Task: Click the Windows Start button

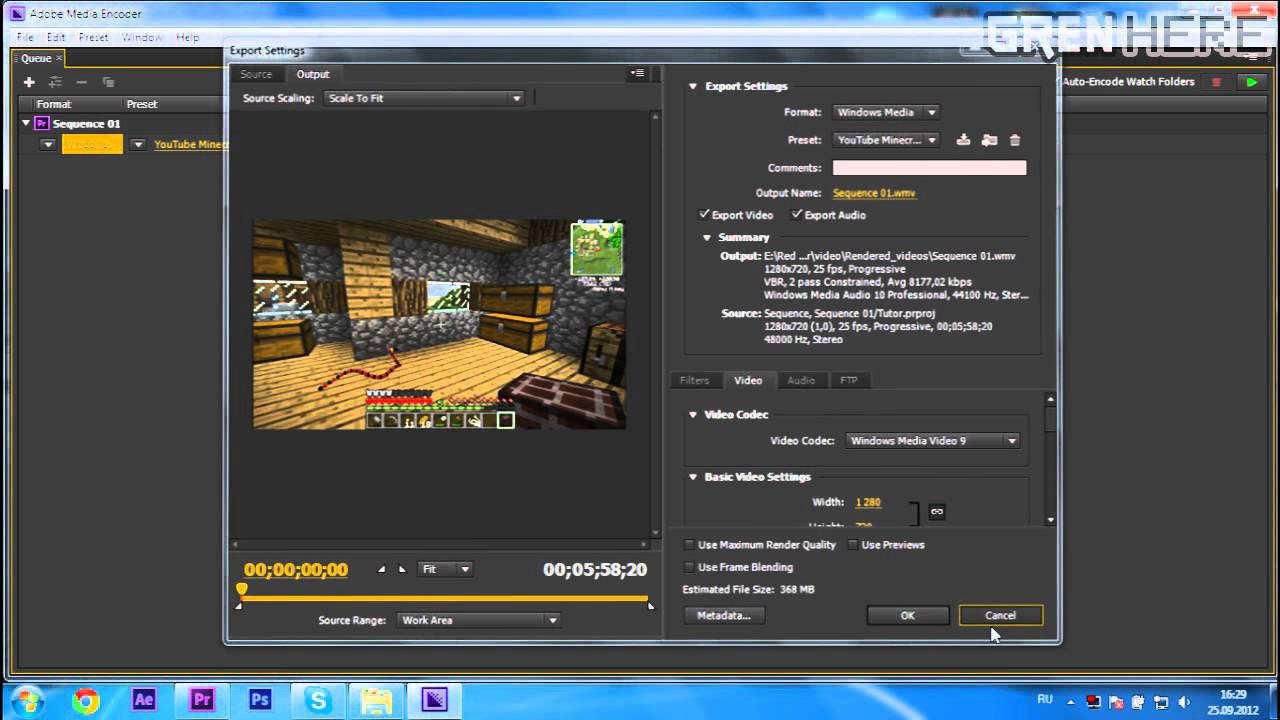Action: click(26, 700)
